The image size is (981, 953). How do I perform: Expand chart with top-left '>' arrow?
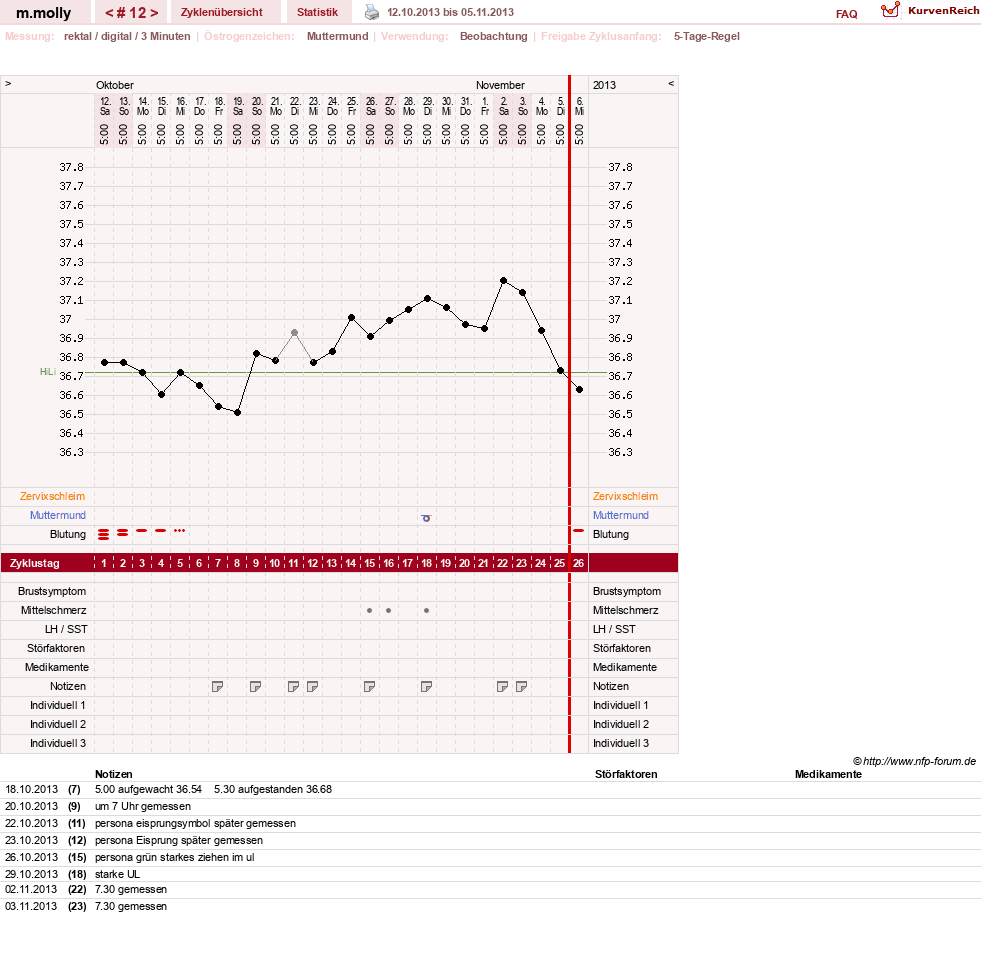[x=8, y=83]
